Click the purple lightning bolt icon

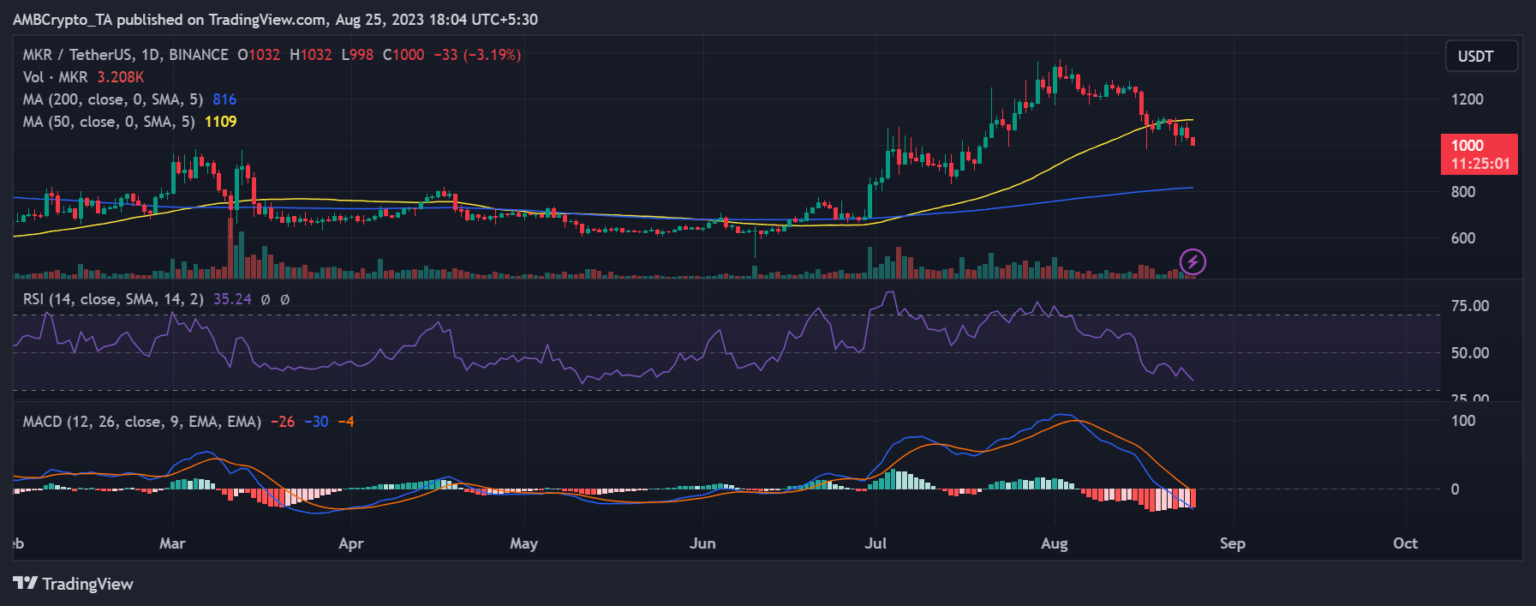pyautogui.click(x=1192, y=262)
